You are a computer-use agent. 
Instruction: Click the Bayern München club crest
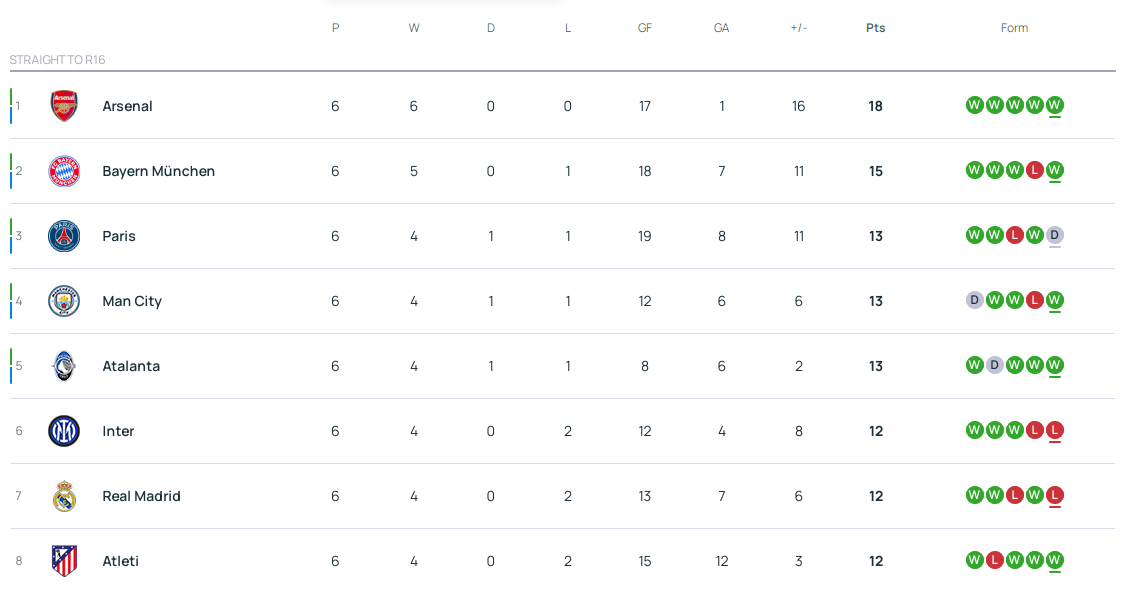click(64, 171)
